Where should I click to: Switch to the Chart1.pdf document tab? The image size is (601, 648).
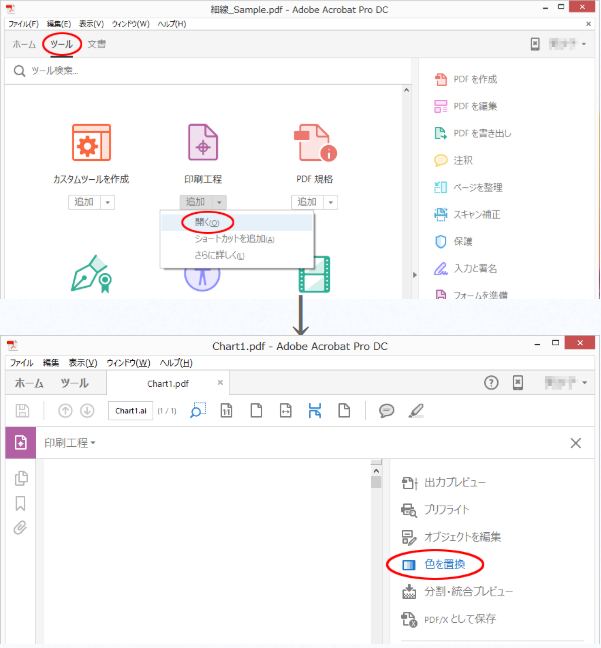click(x=168, y=384)
